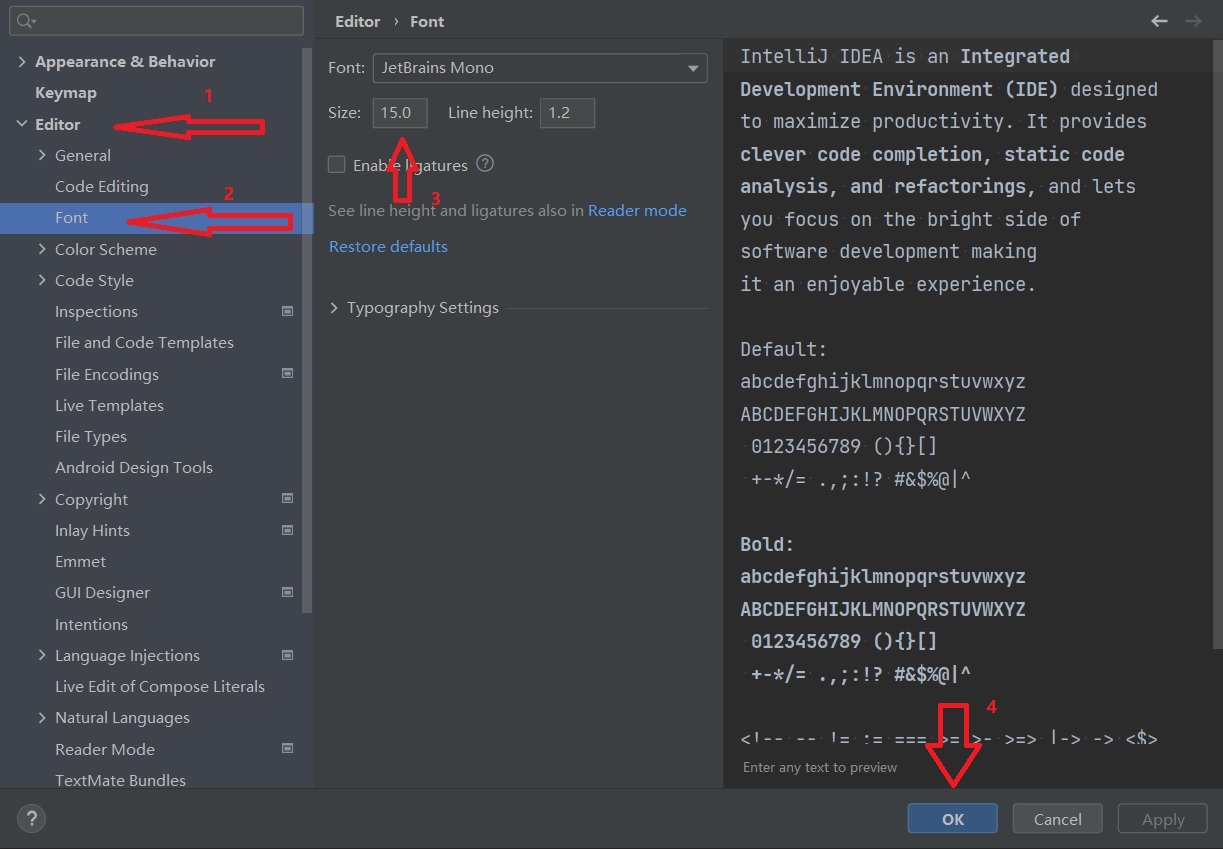
Task: Click the search magnifier icon
Action: [x=26, y=21]
